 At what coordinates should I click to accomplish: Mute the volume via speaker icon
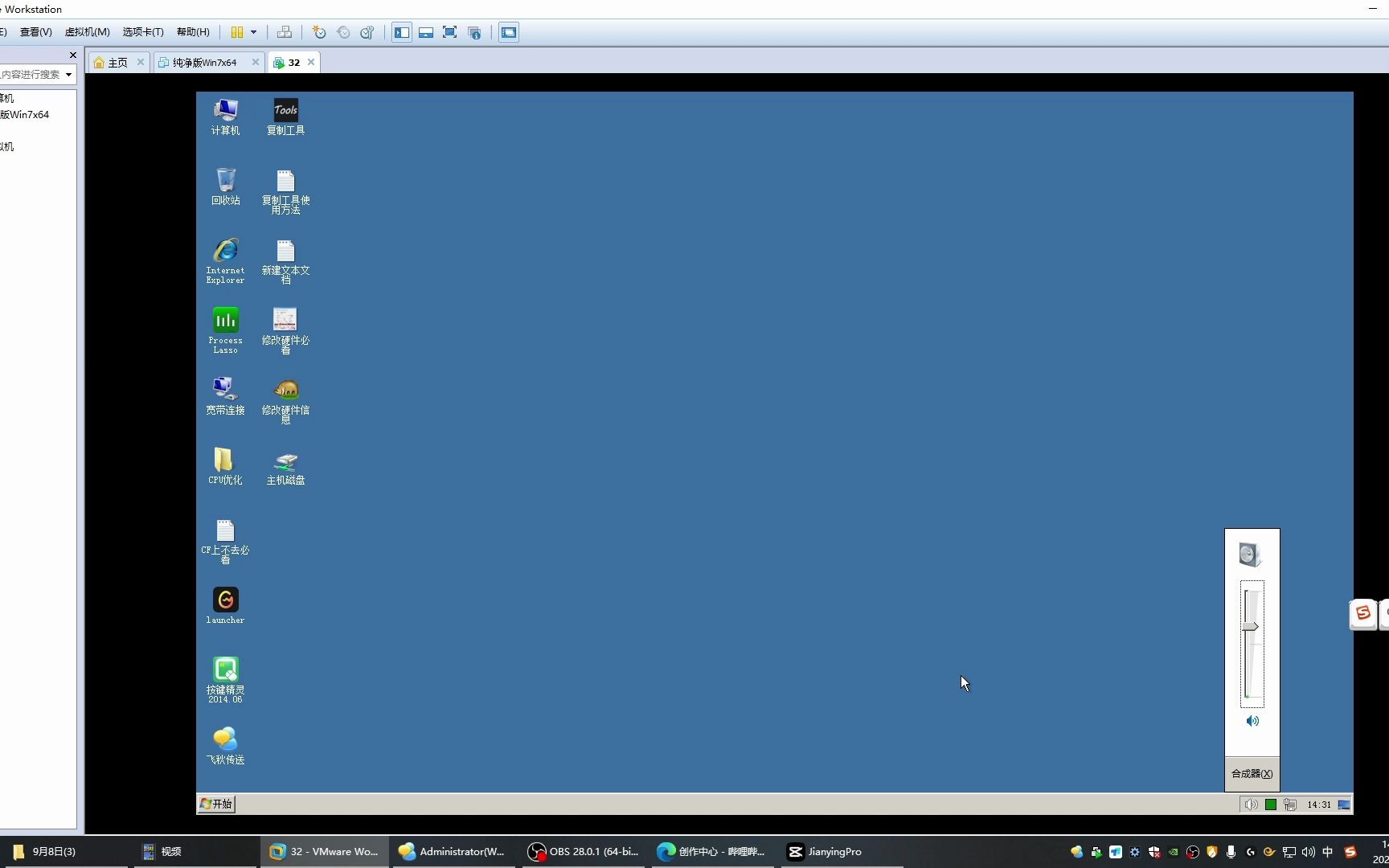pyautogui.click(x=1252, y=721)
